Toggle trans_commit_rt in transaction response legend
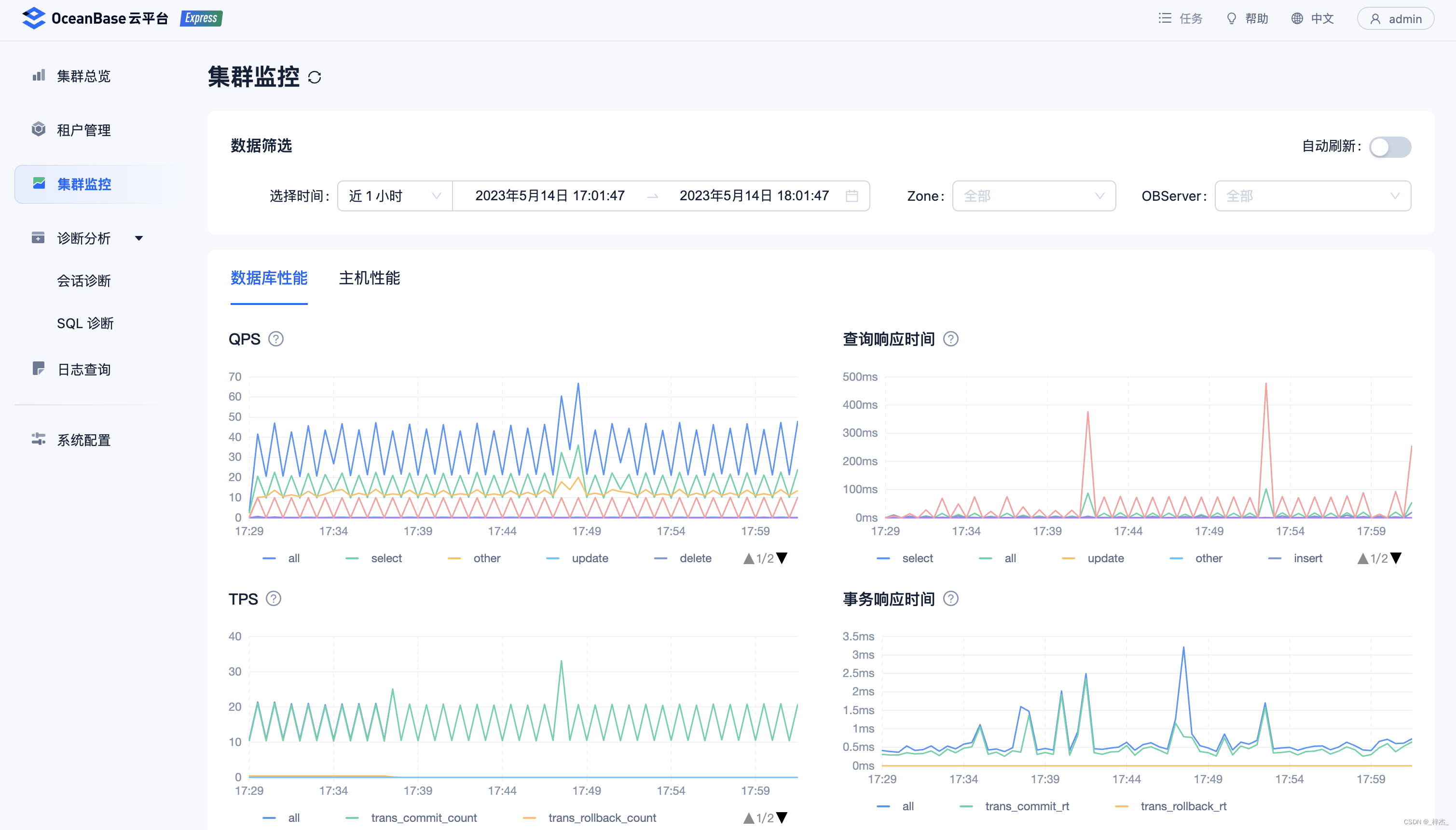1456x830 pixels. (1015, 806)
